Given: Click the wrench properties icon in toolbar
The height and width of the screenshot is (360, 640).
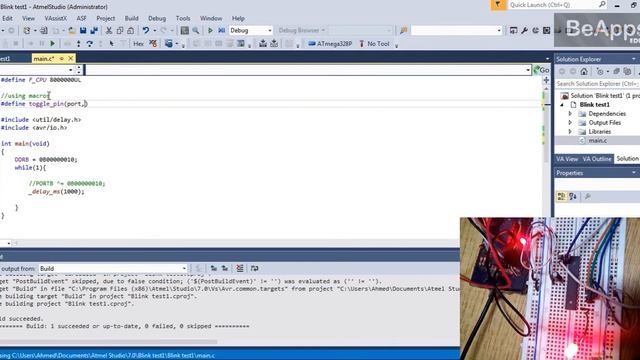Looking at the screenshot, I should pos(524,31).
